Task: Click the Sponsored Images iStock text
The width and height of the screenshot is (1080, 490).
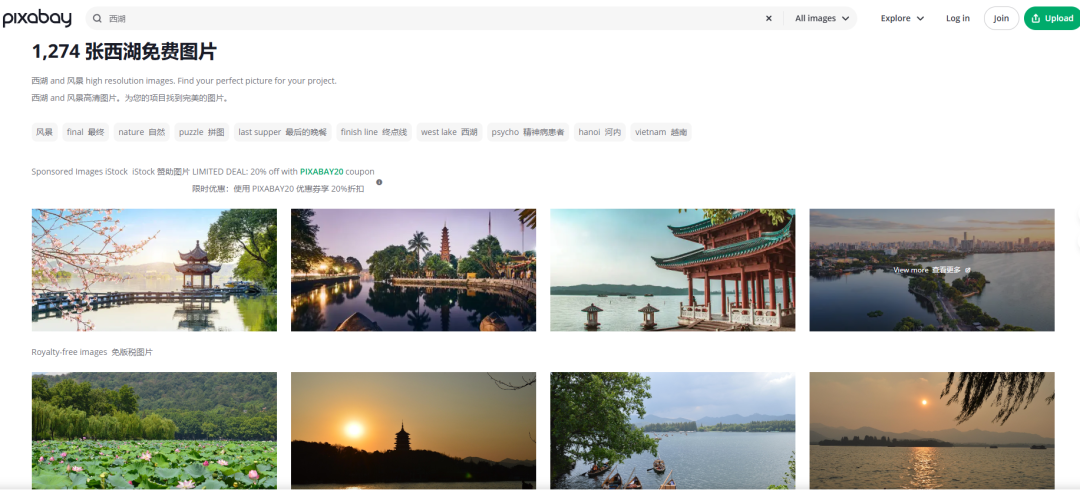Action: pos(80,172)
